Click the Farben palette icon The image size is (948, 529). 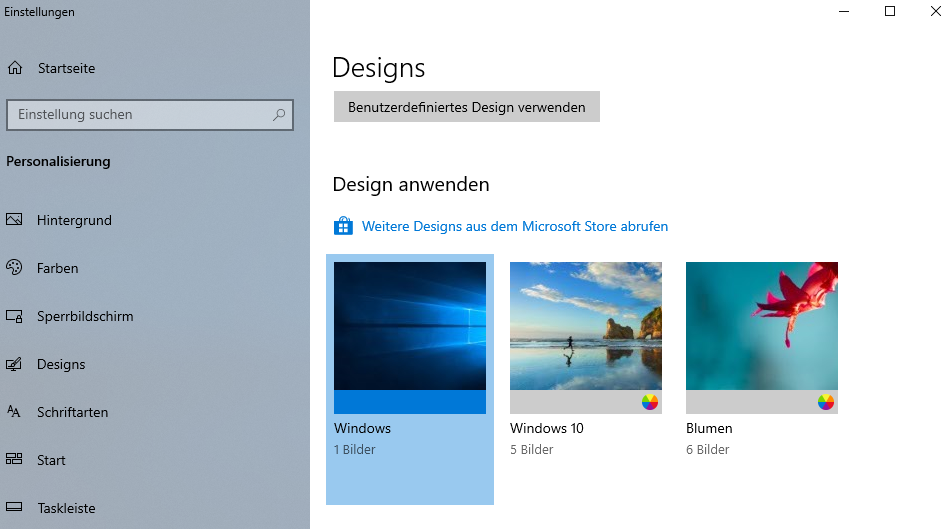pos(14,267)
